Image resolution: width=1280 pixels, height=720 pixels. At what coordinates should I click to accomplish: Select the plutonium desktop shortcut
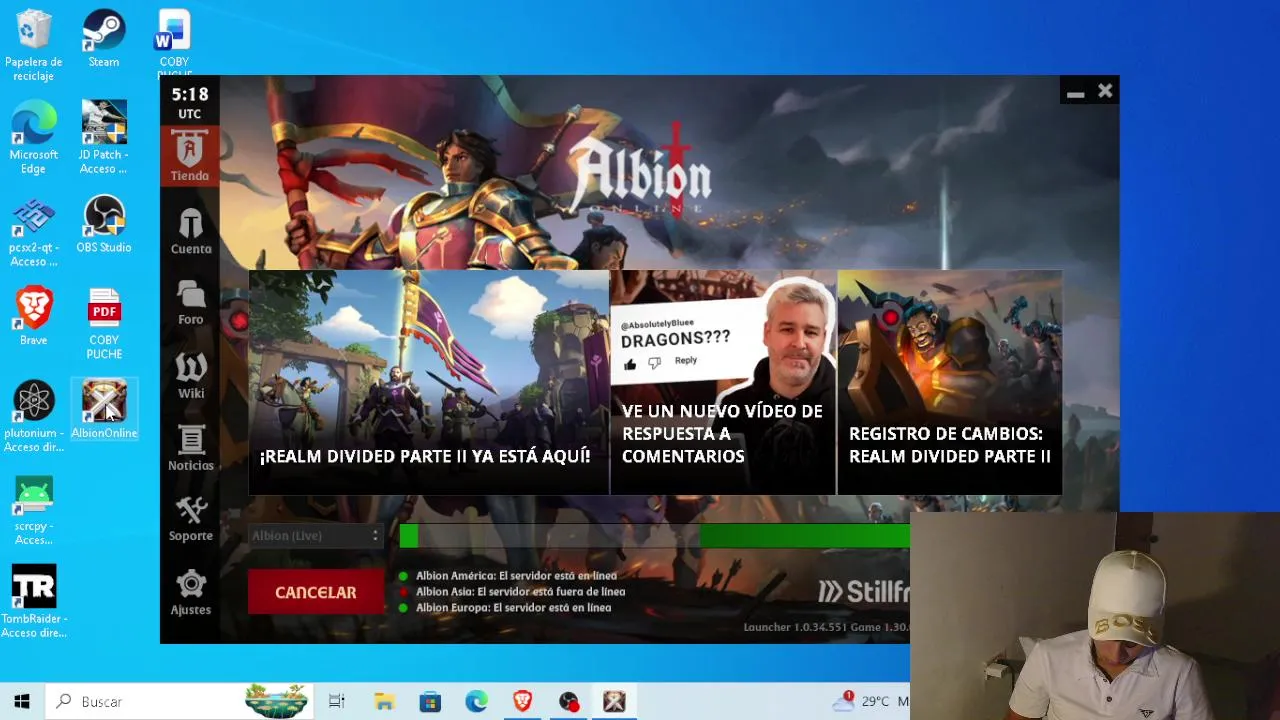(34, 417)
